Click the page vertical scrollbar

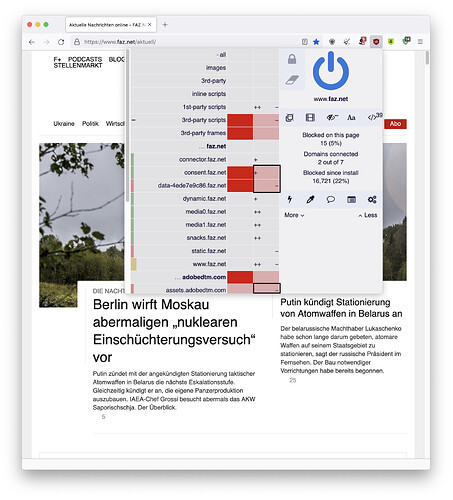pyautogui.click(x=427, y=59)
